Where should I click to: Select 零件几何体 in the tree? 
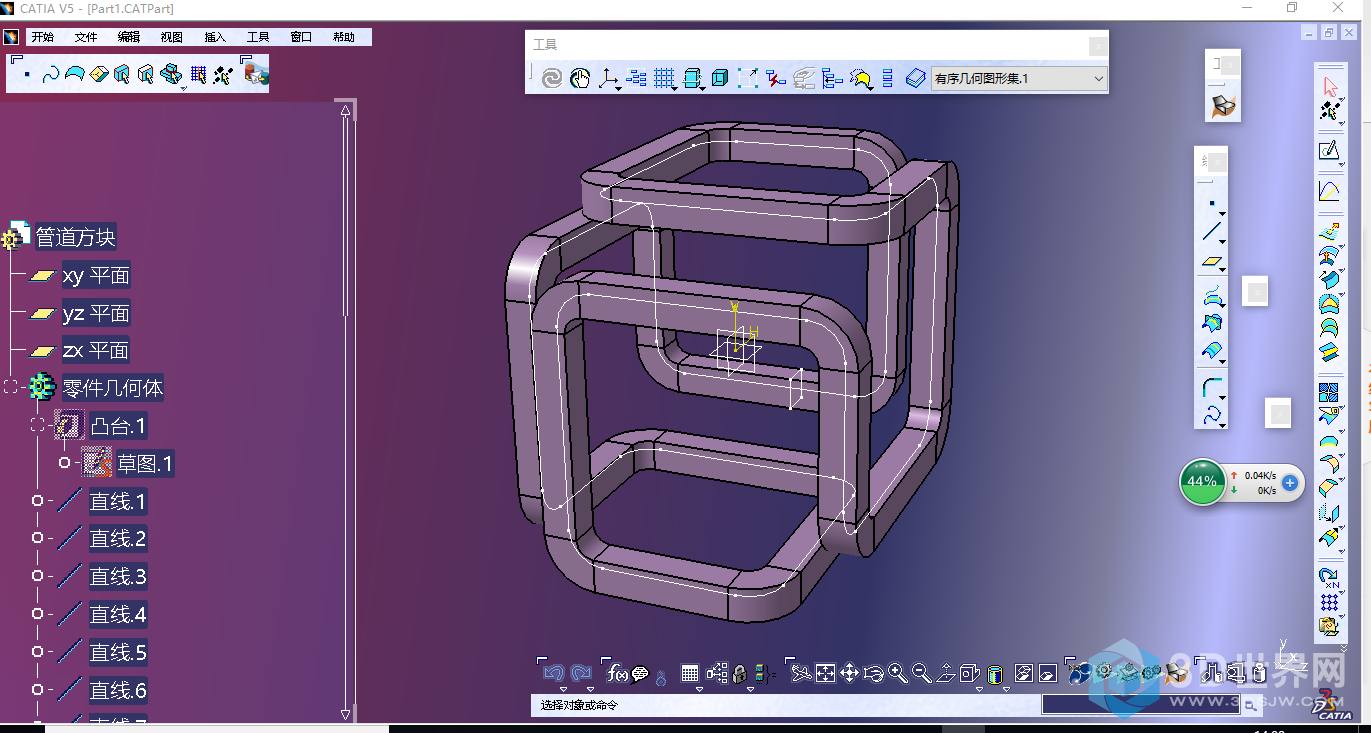pos(113,388)
